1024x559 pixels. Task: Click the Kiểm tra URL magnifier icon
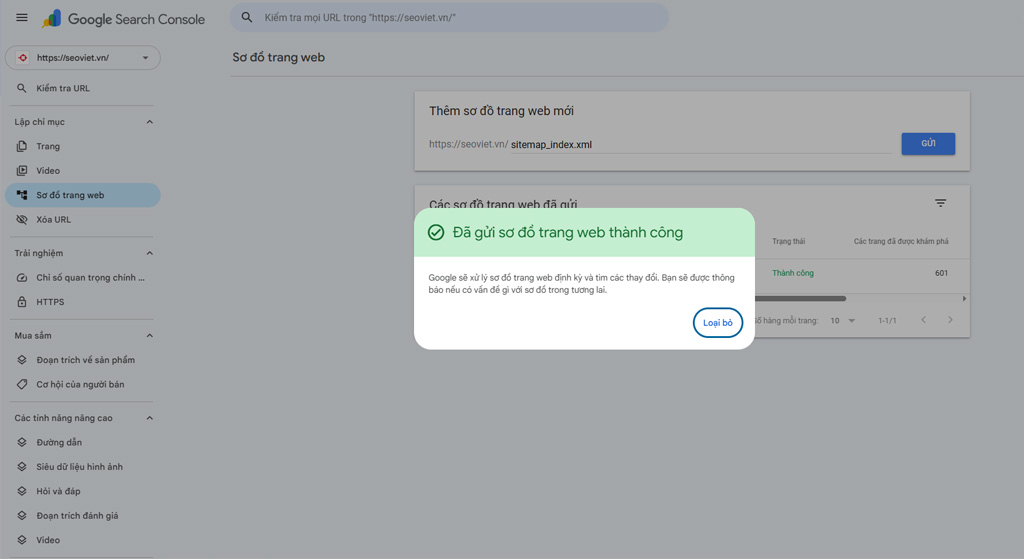(22, 88)
